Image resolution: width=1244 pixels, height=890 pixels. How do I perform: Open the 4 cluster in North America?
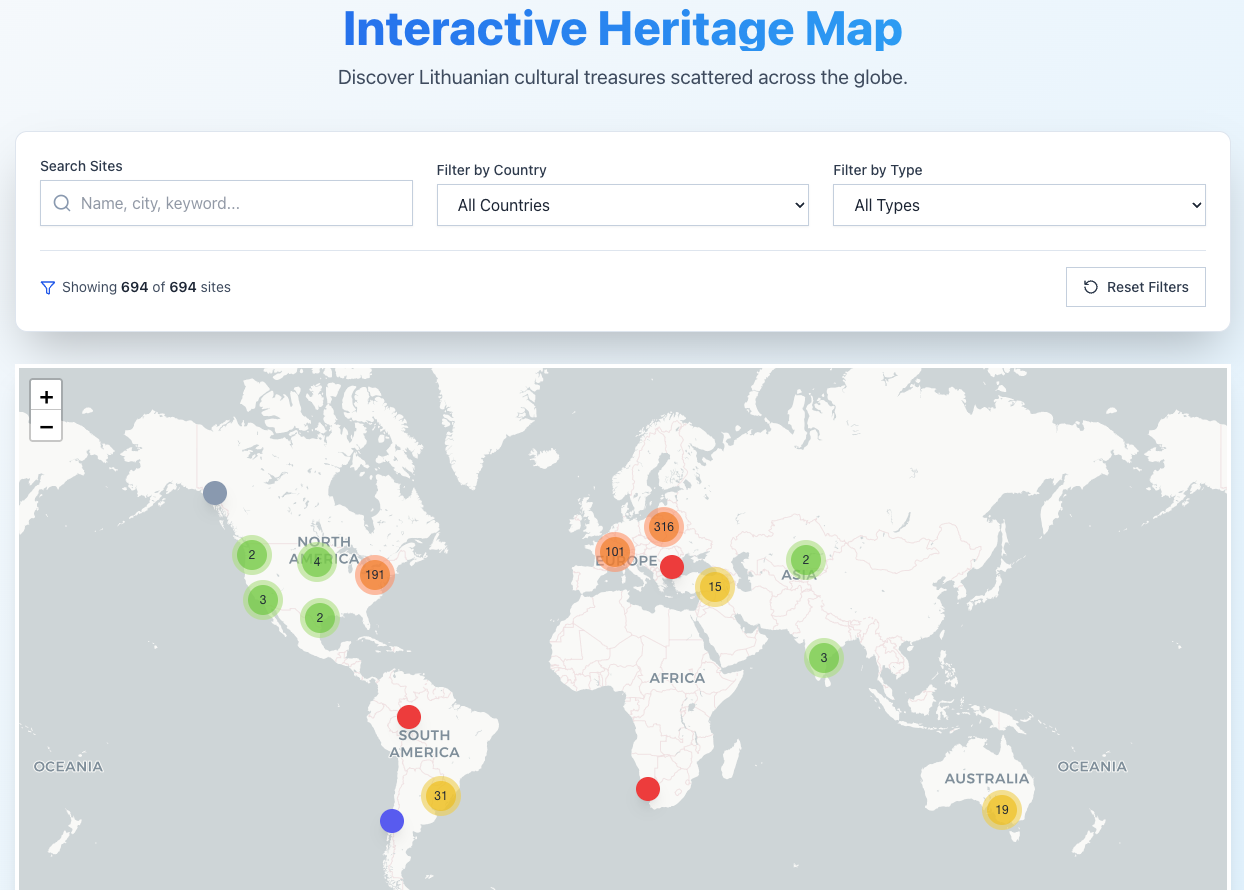tap(317, 562)
